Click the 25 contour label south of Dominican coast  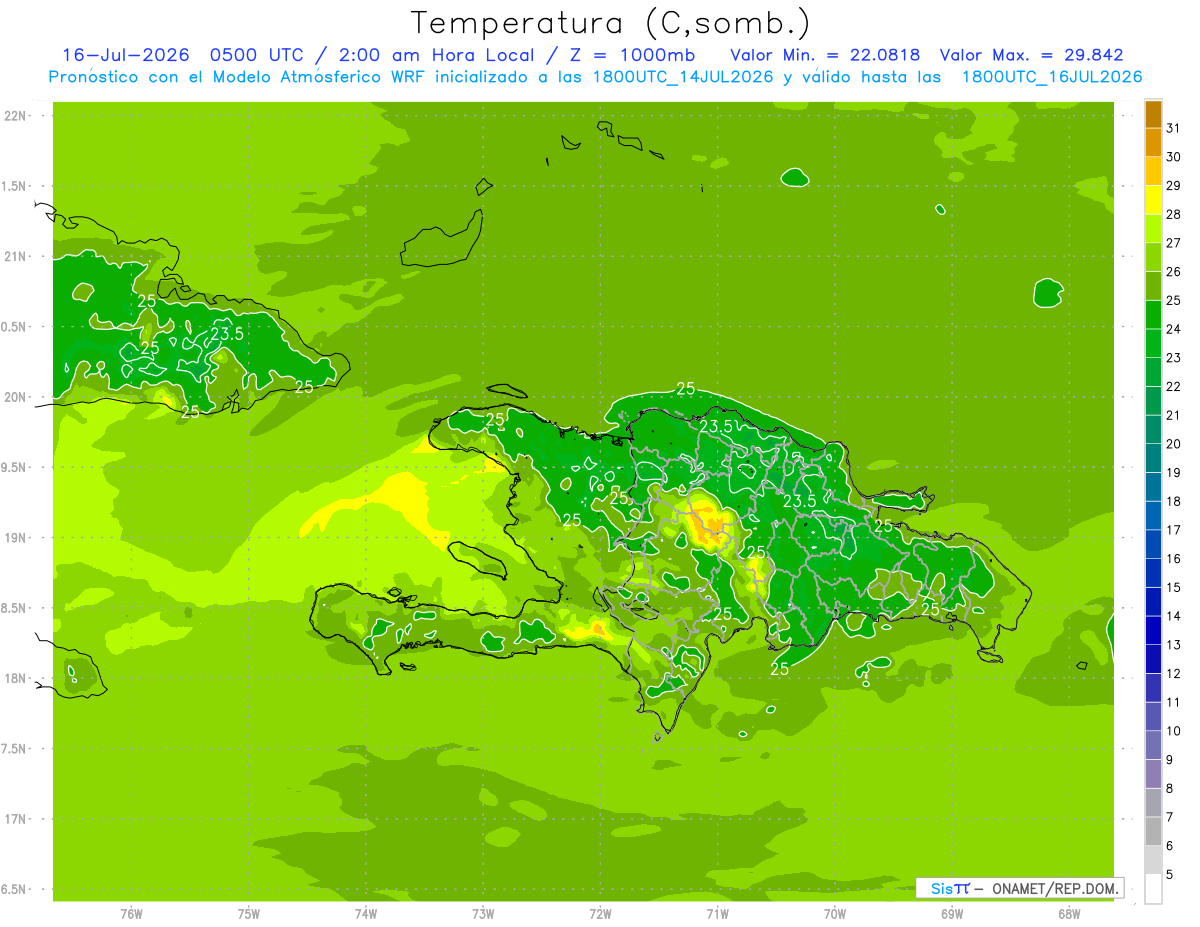point(780,669)
